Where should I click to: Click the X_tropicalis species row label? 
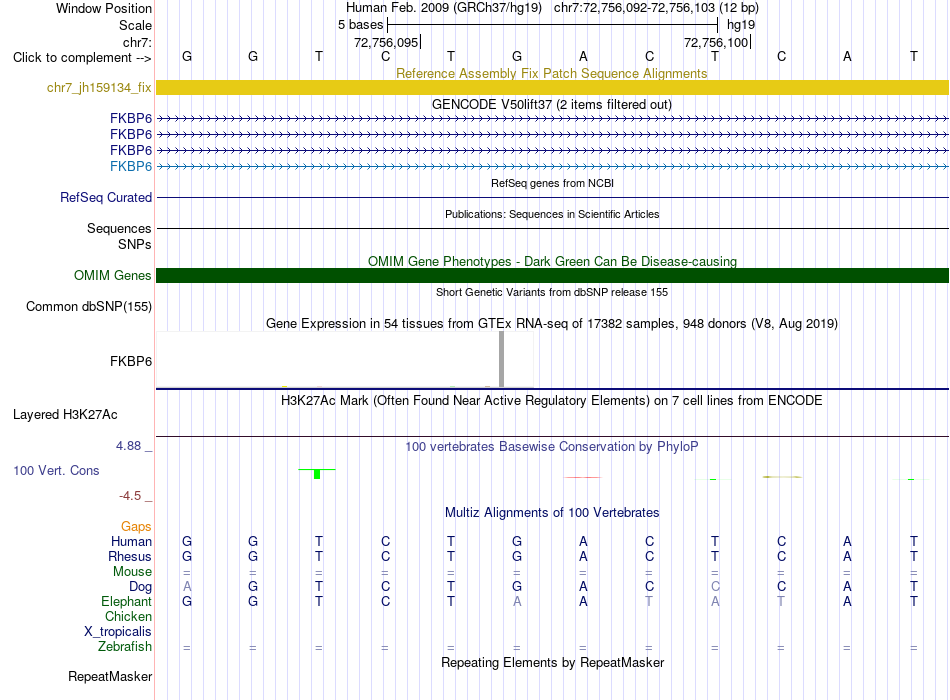(x=118, y=632)
